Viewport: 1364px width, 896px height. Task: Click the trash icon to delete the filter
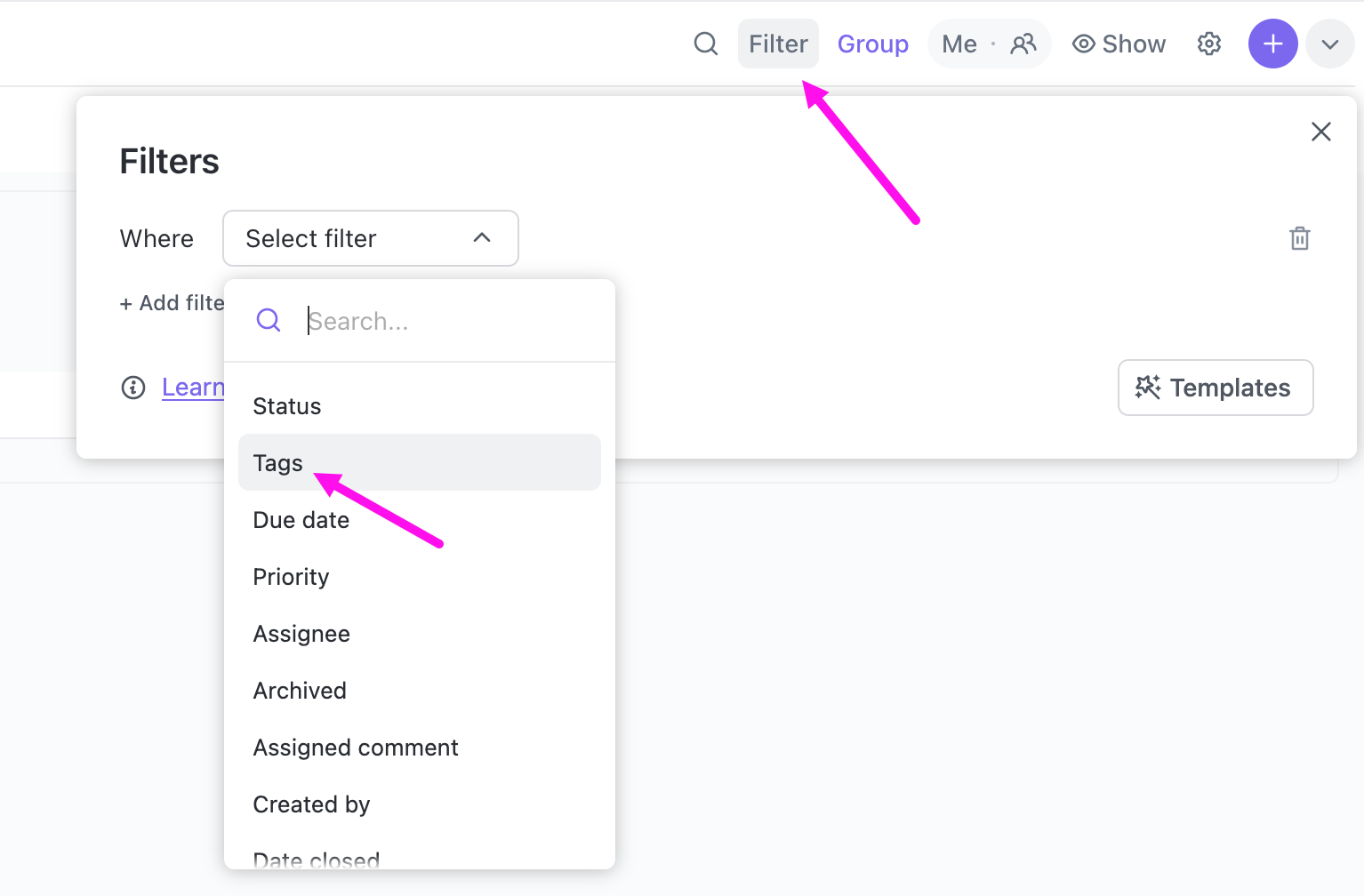(x=1299, y=238)
